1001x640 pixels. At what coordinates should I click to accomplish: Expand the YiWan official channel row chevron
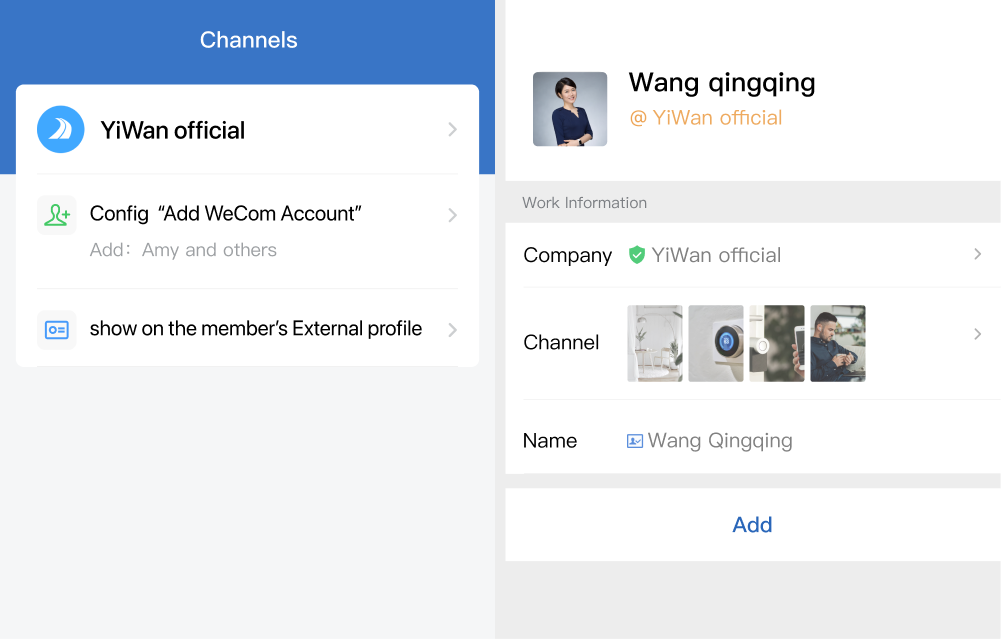pyautogui.click(x=453, y=130)
